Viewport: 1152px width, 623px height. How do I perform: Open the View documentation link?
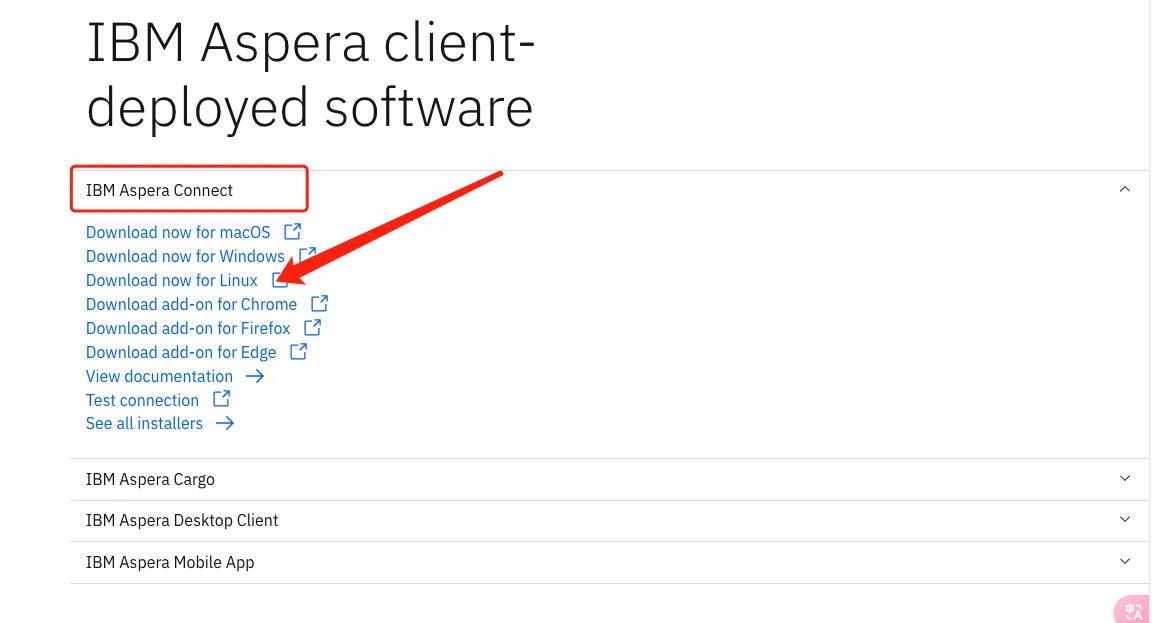159,376
